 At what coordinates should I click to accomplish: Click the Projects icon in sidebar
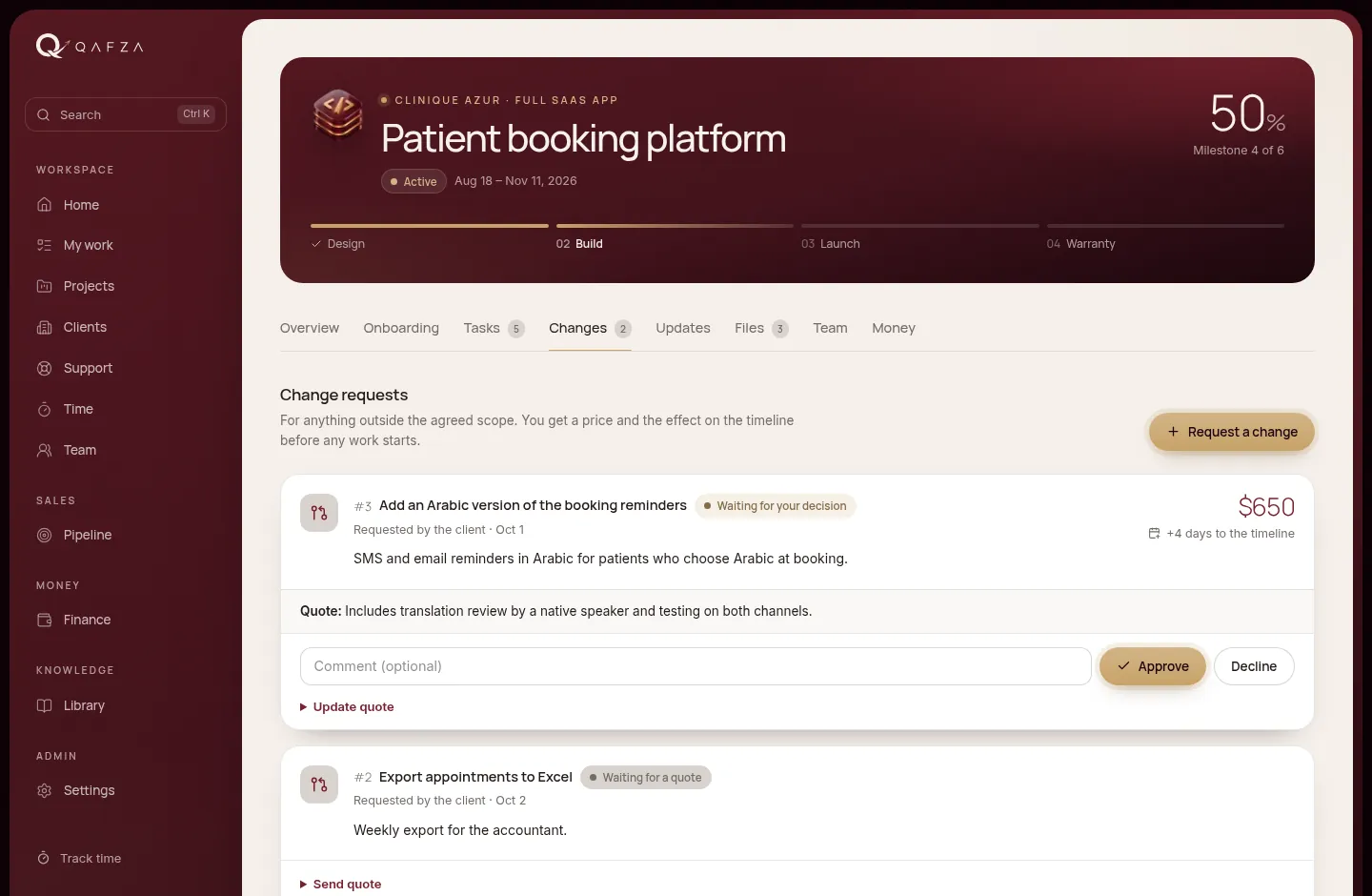(44, 286)
